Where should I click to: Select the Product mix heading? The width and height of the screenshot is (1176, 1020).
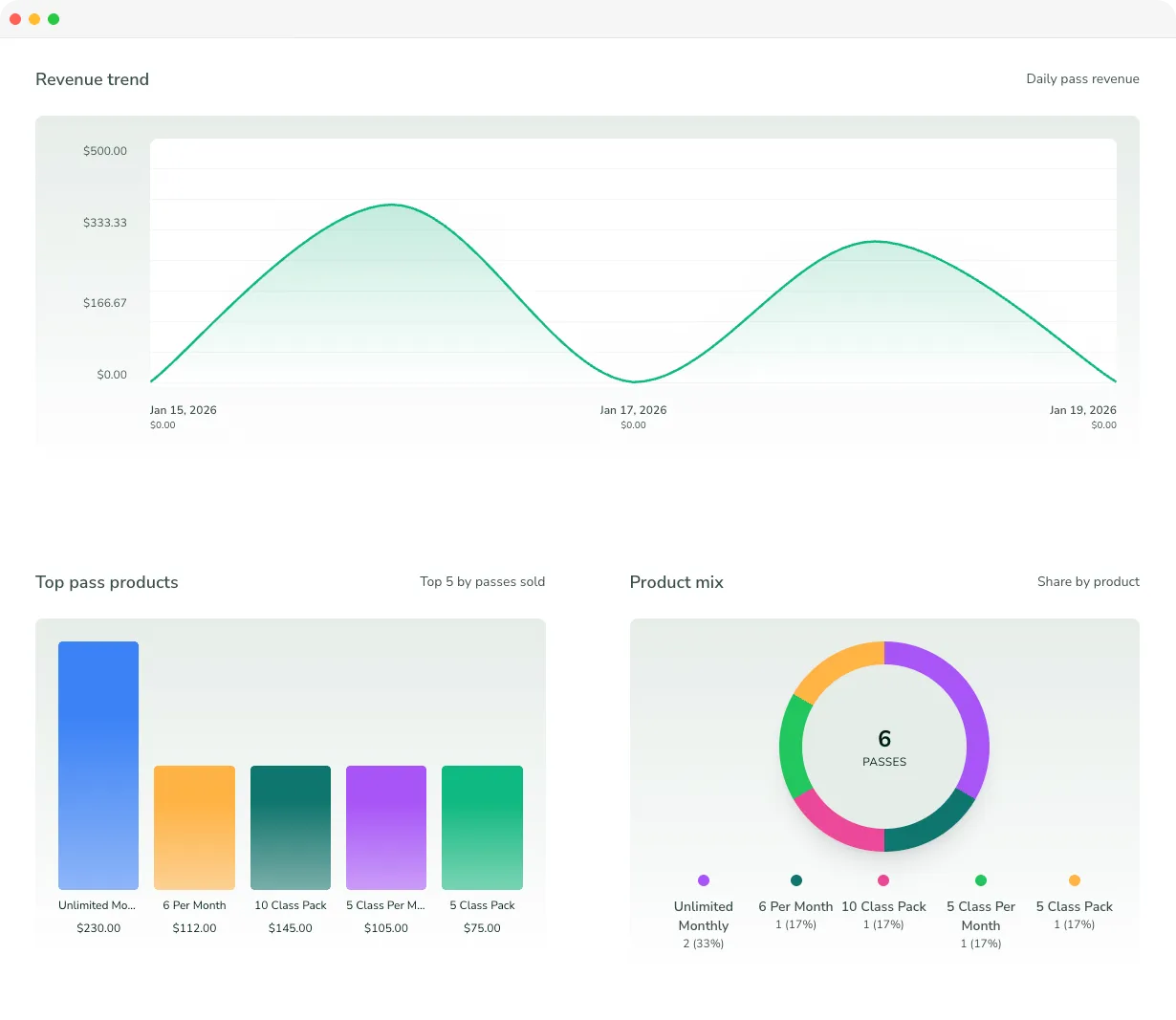(676, 582)
